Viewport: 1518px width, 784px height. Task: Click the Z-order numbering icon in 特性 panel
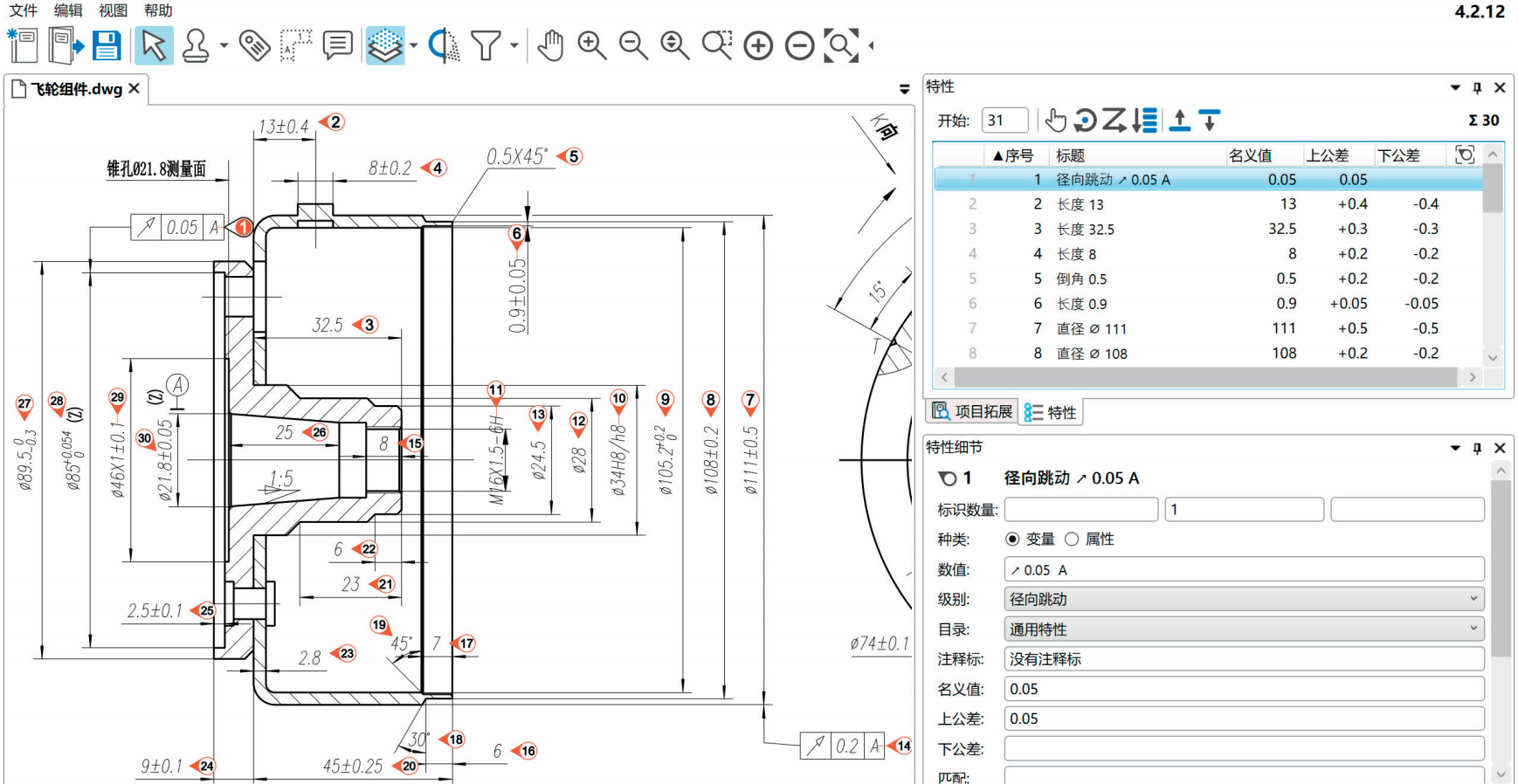tap(1114, 120)
